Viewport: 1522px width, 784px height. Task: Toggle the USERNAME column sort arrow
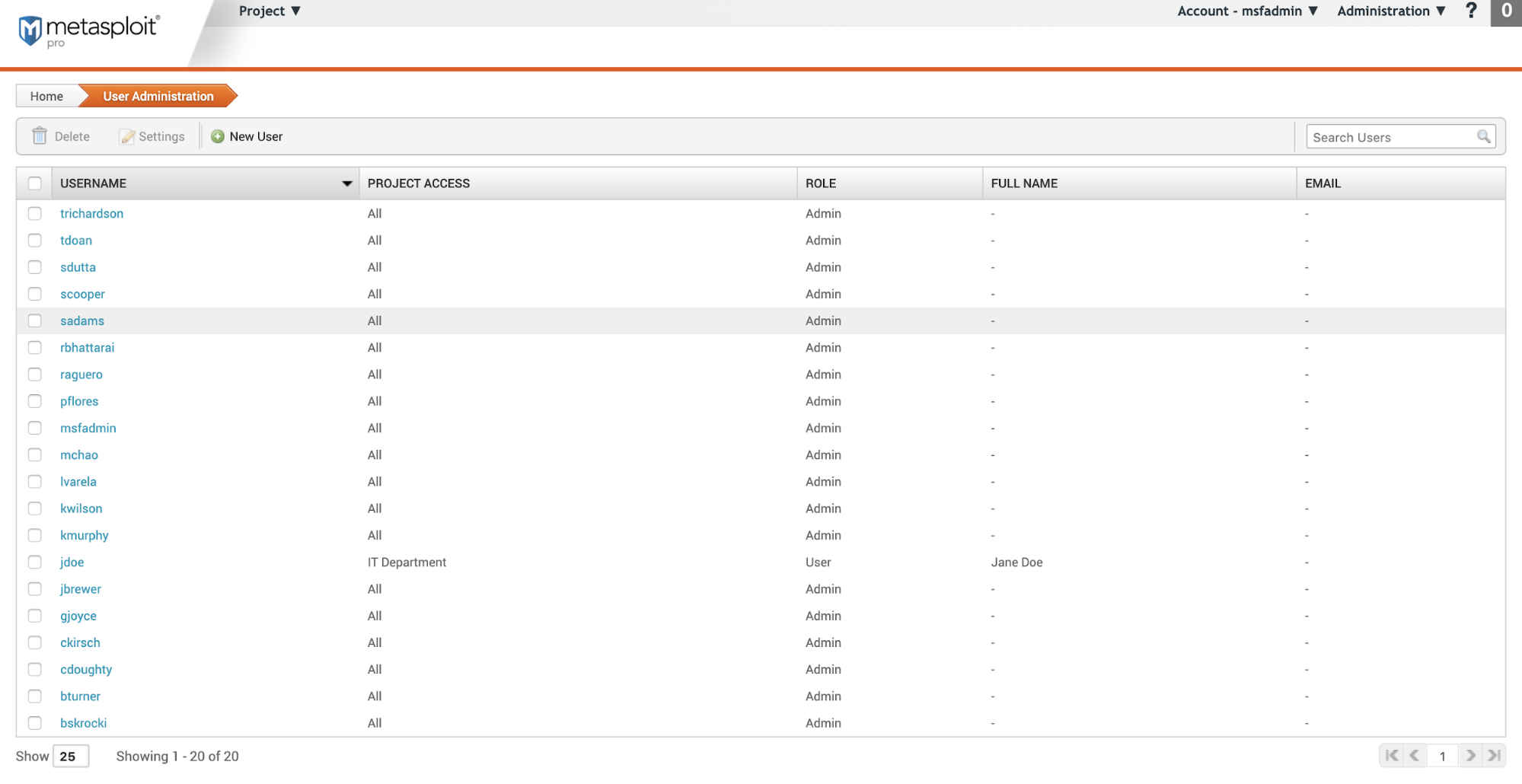(347, 183)
